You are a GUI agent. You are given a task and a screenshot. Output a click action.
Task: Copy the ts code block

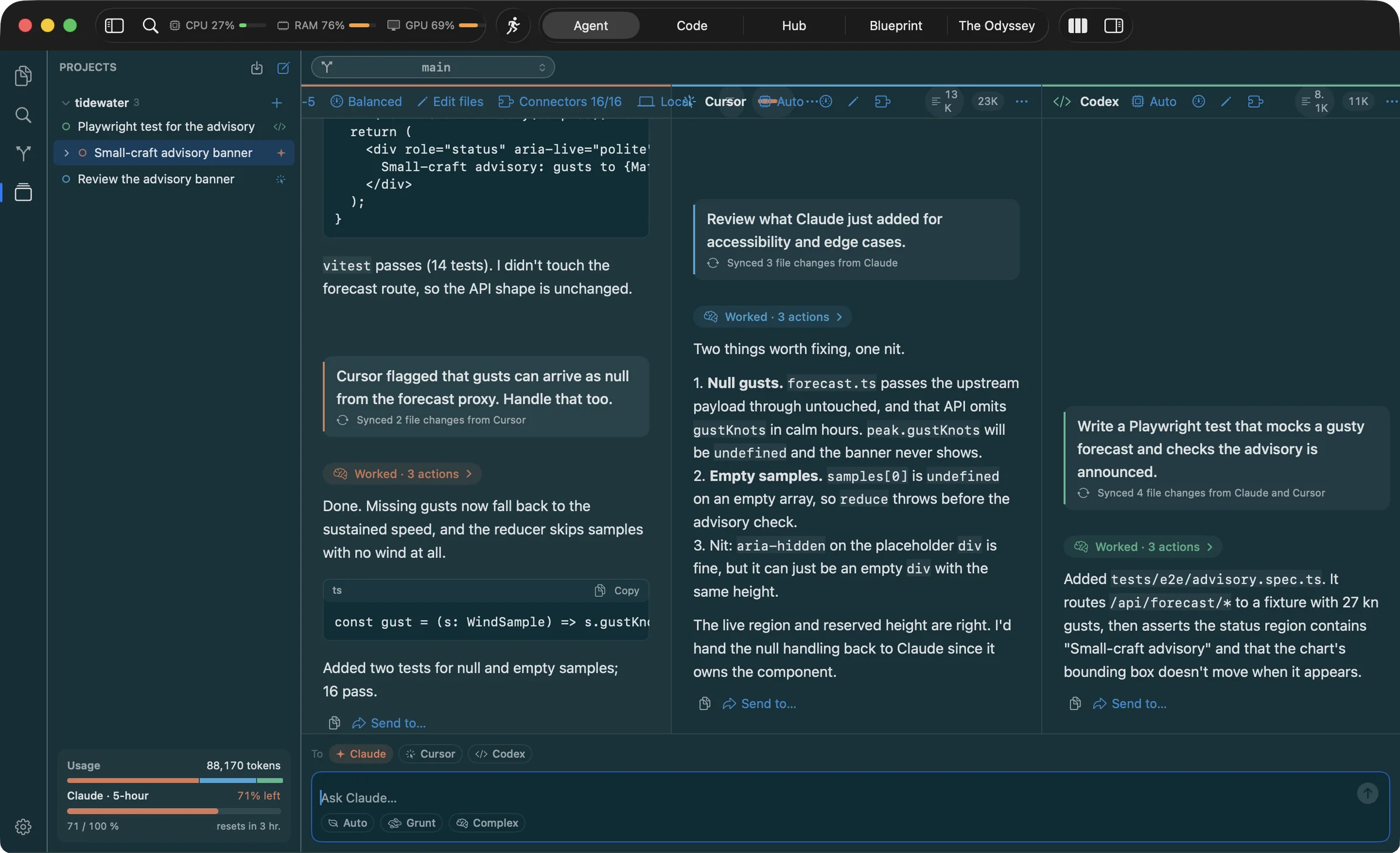(617, 590)
